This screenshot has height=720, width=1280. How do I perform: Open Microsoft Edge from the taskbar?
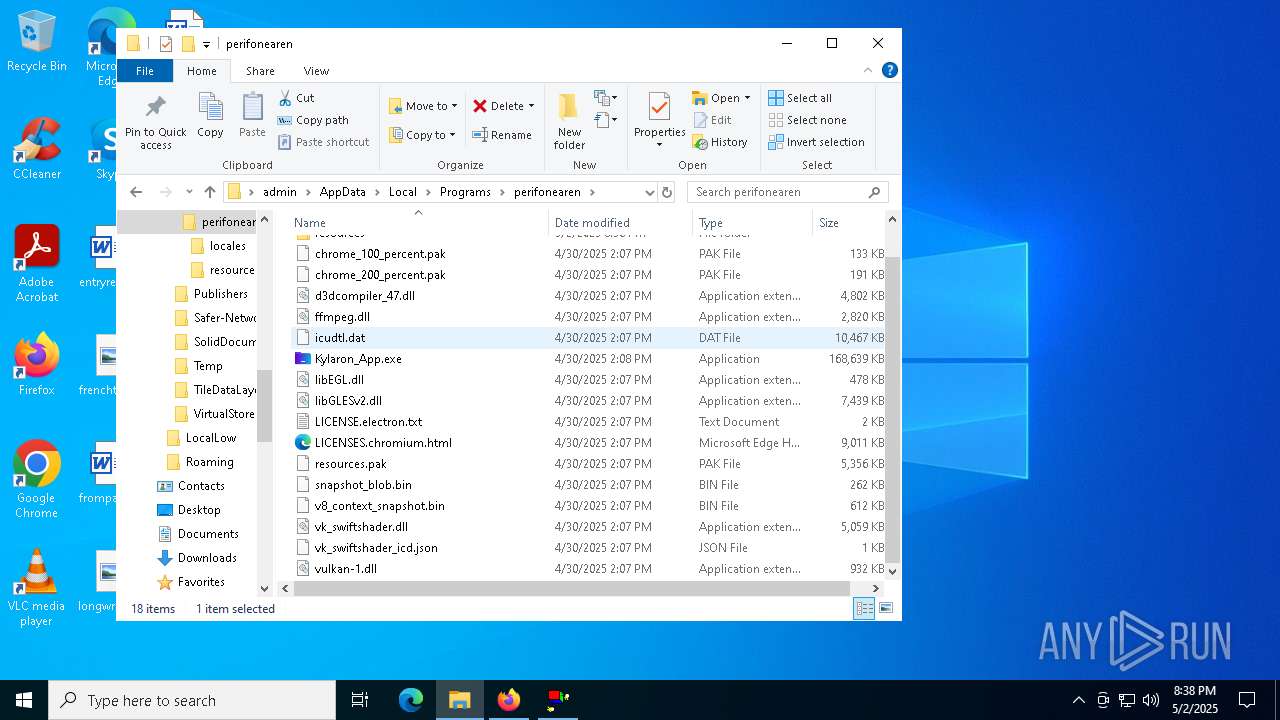(x=411, y=700)
